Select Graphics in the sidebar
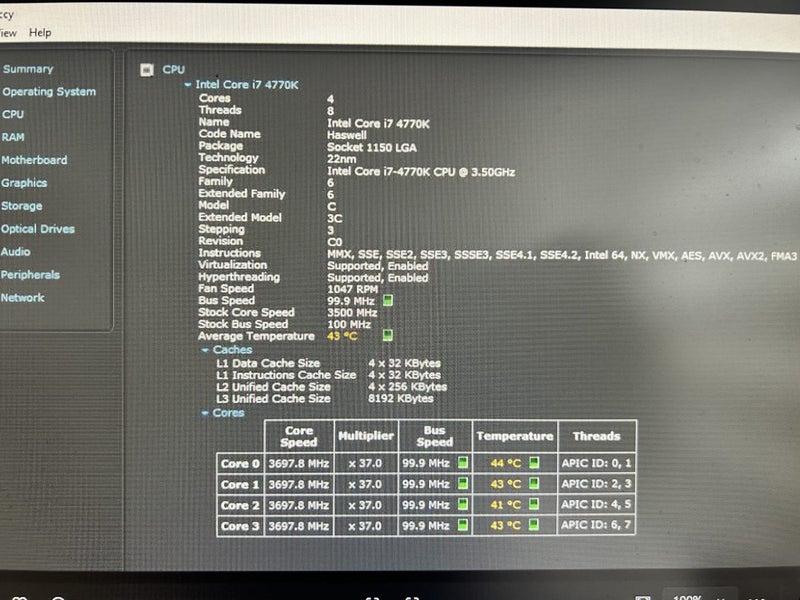Screen dimensions: 800x600 click(x=25, y=183)
